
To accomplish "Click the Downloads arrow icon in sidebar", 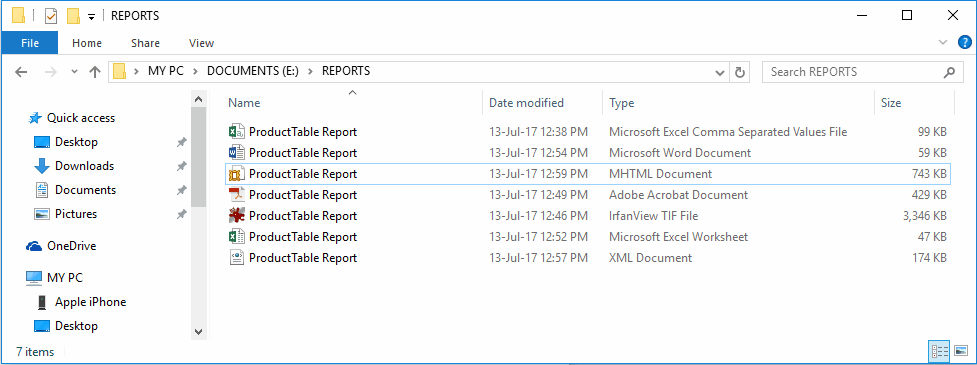I will point(42,166).
